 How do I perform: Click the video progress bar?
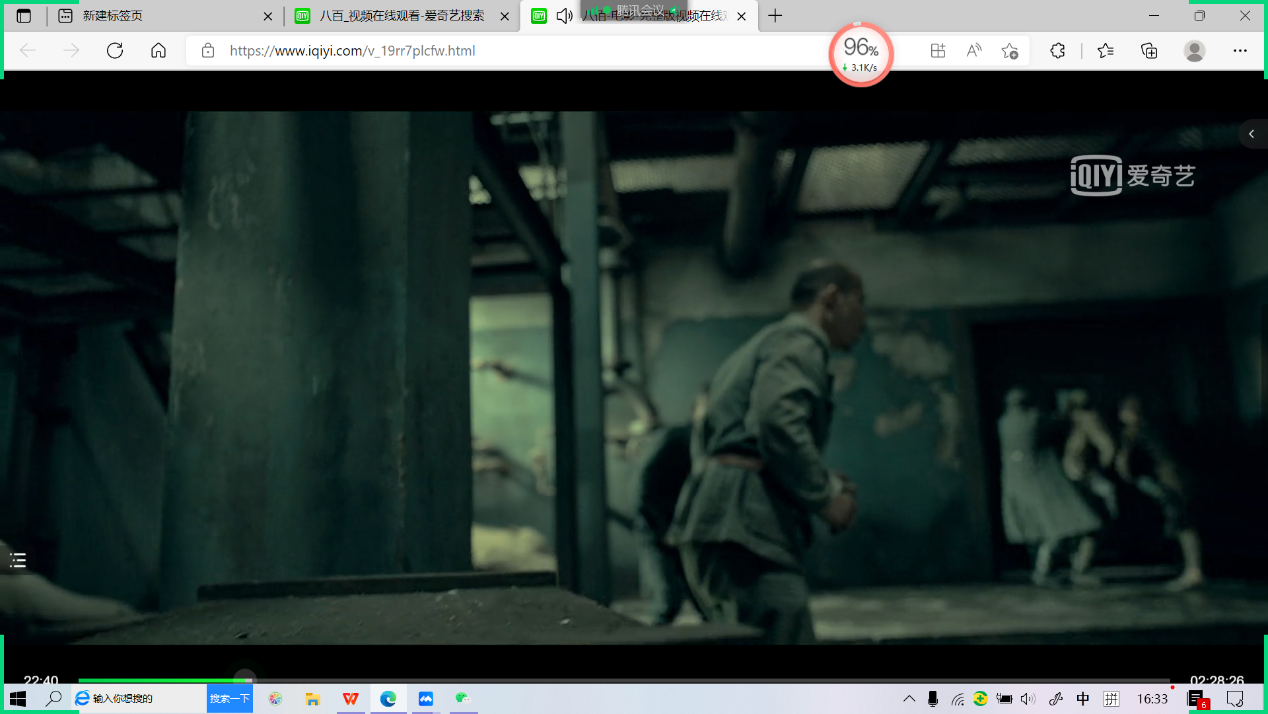point(620,680)
